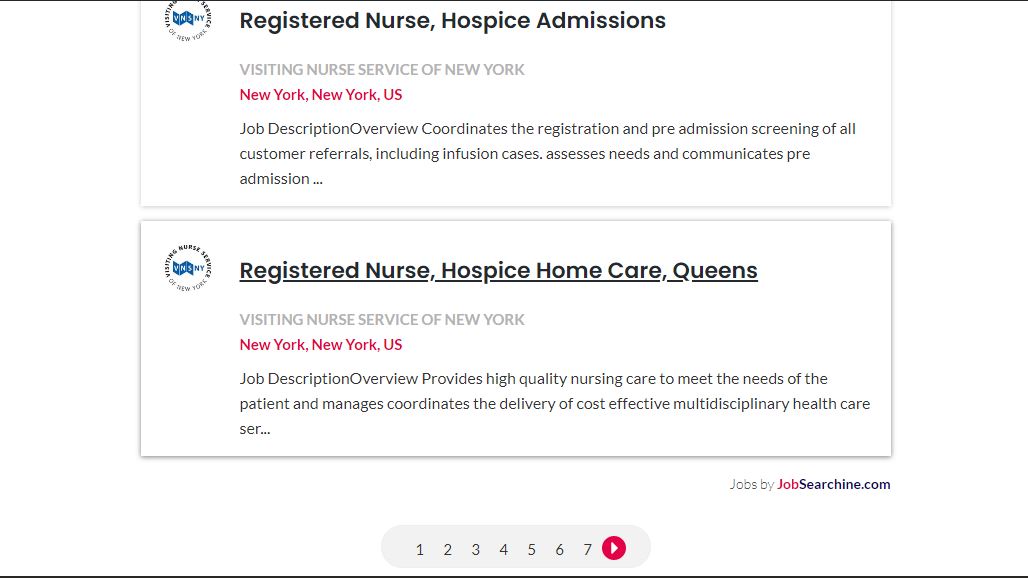
Task: Visit the JobSearchine.com link
Action: pyautogui.click(x=833, y=484)
